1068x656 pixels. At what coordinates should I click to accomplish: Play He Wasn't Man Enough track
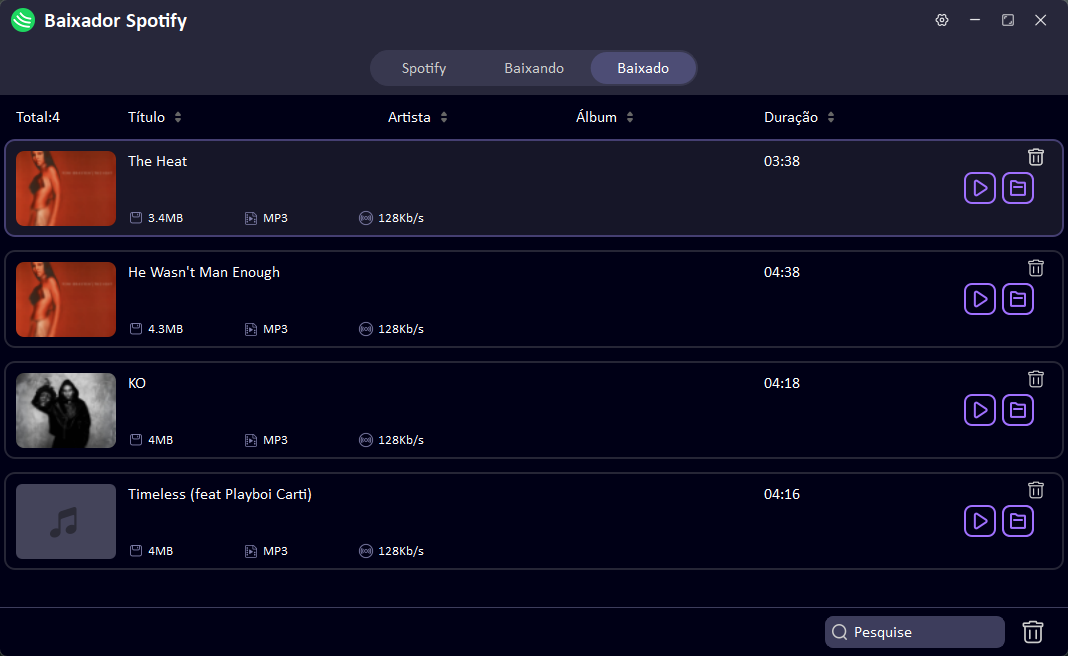[980, 299]
